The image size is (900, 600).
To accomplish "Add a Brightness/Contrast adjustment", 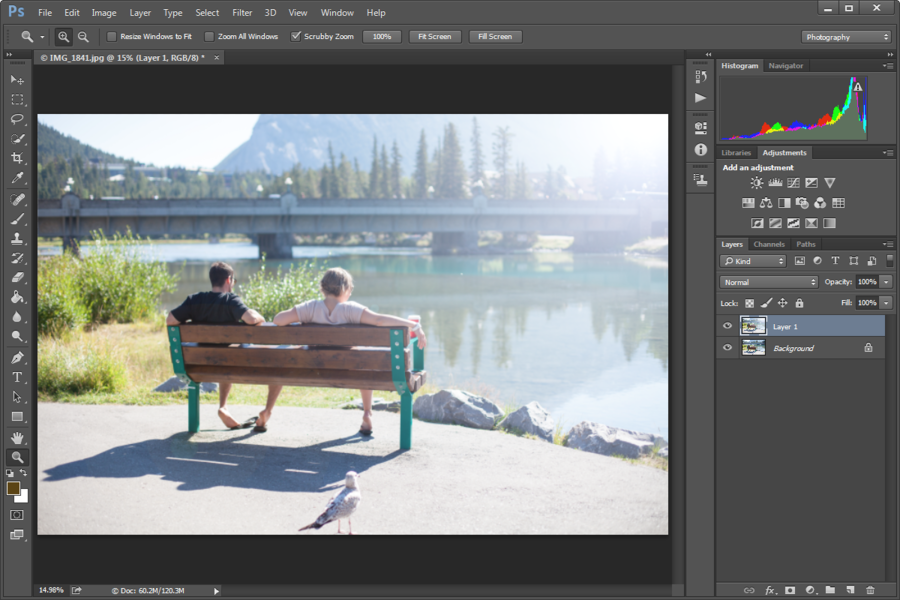I will point(756,183).
